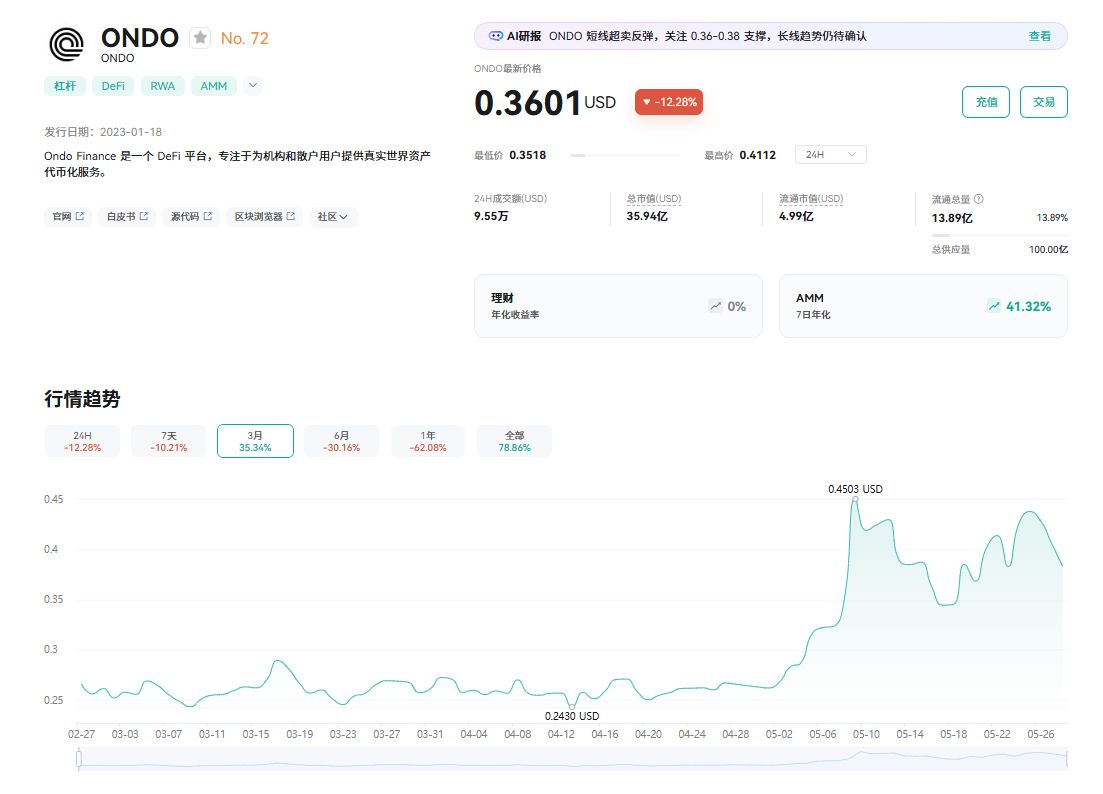Screen dimensions: 1103x794
Task: Click the info icon beside 流通总量
Action: point(978,199)
